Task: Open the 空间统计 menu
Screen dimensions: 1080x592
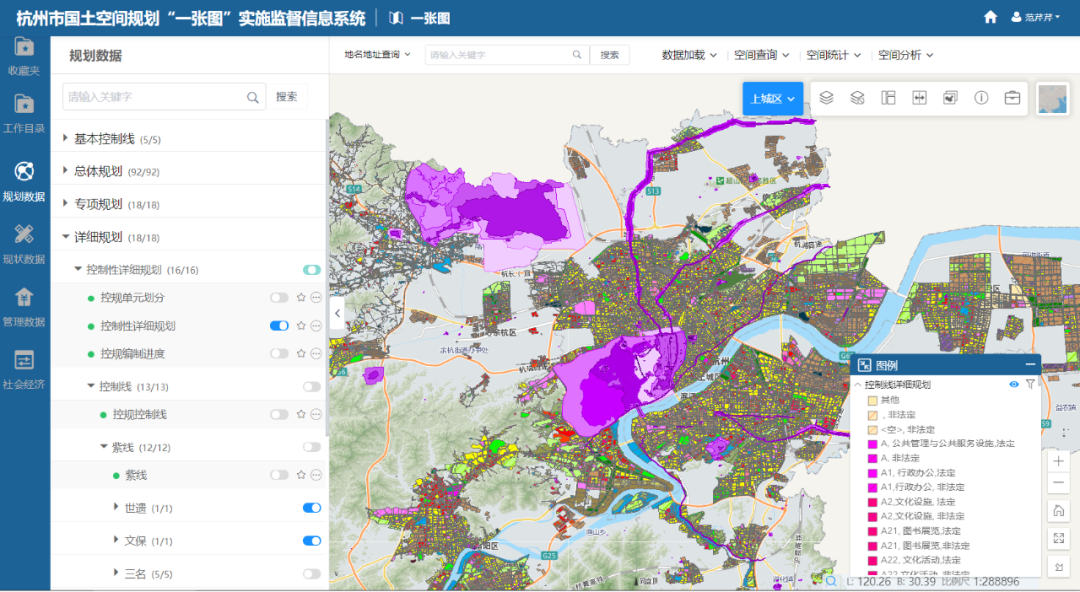Action: [x=834, y=55]
